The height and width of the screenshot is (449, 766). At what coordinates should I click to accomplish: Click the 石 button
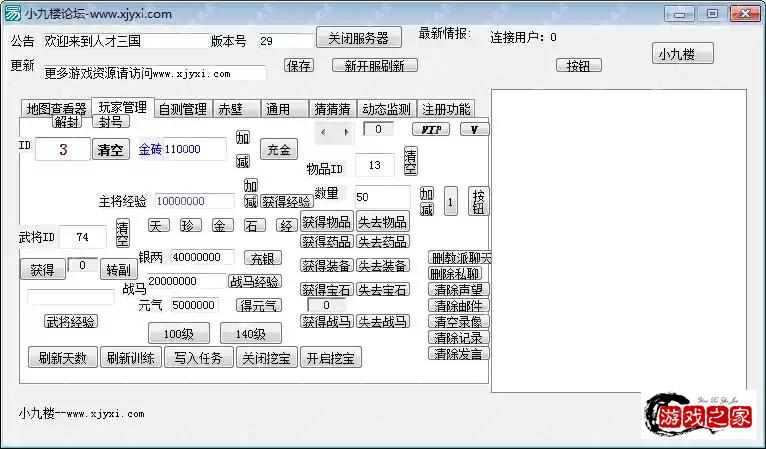coord(255,225)
